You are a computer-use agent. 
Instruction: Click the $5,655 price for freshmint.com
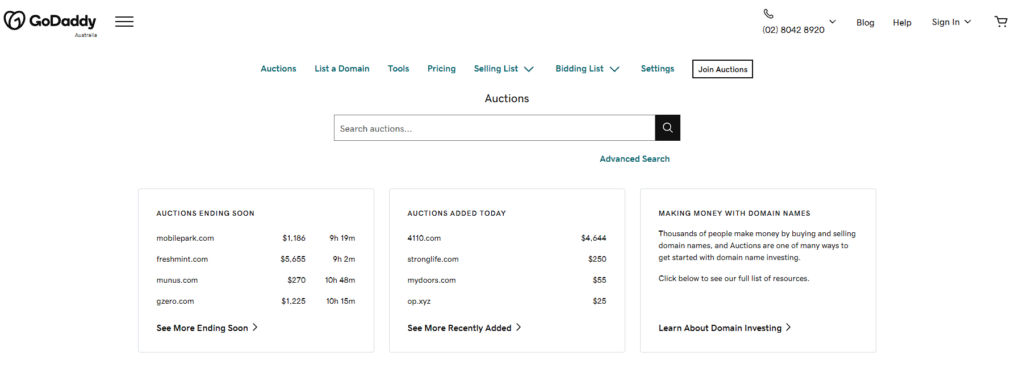pos(293,259)
